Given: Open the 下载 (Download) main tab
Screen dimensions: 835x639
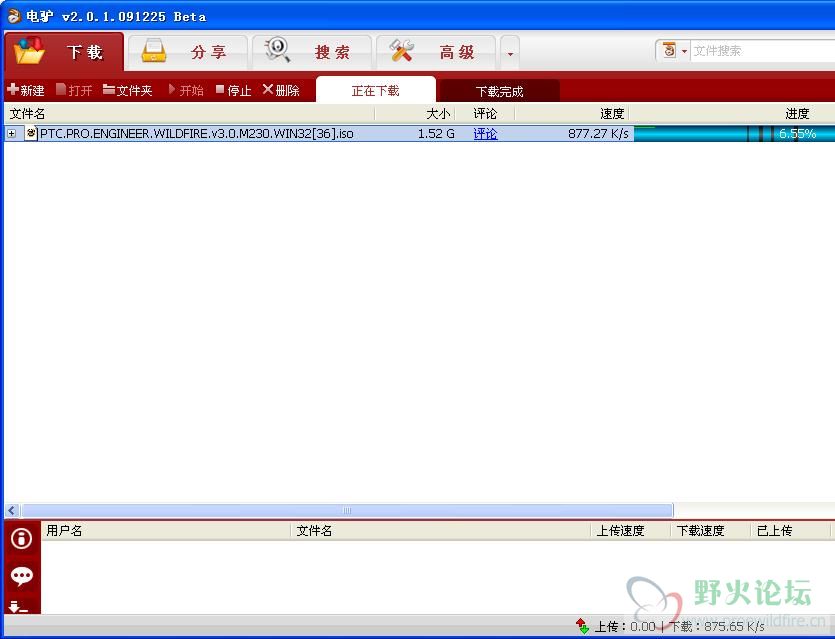Looking at the screenshot, I should [64, 52].
